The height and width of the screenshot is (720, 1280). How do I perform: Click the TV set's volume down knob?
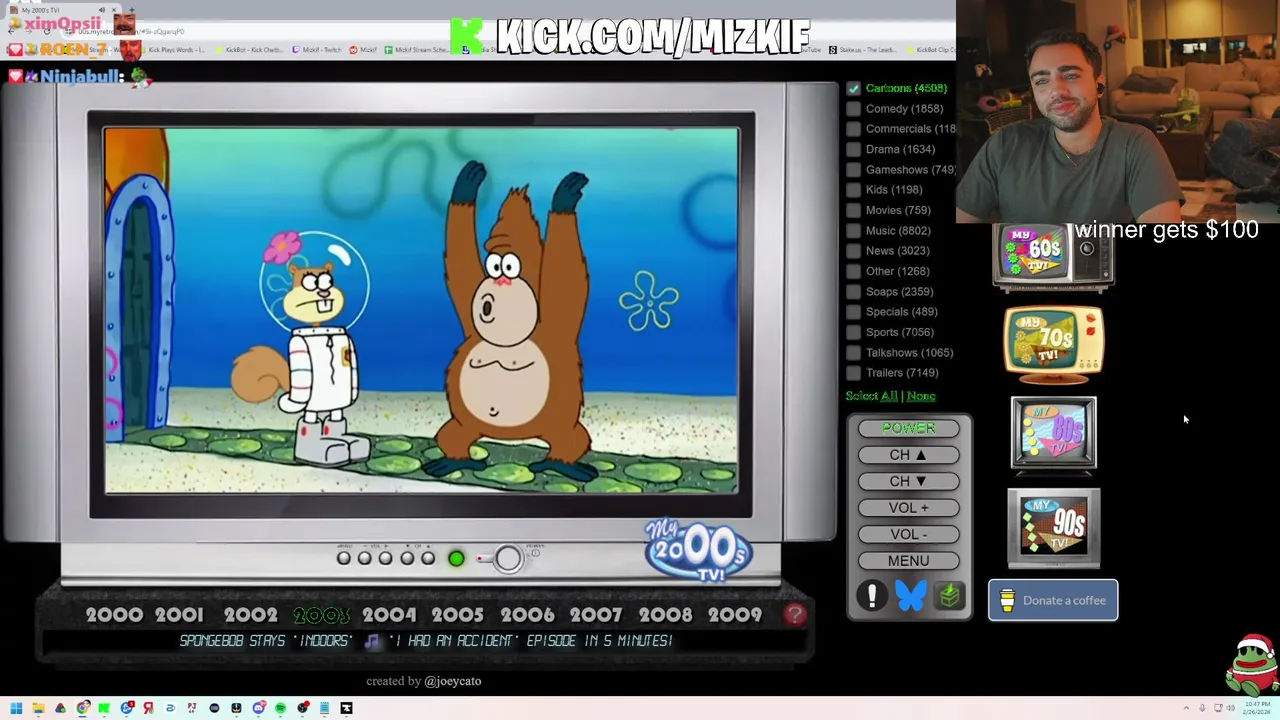pyautogui.click(x=364, y=558)
